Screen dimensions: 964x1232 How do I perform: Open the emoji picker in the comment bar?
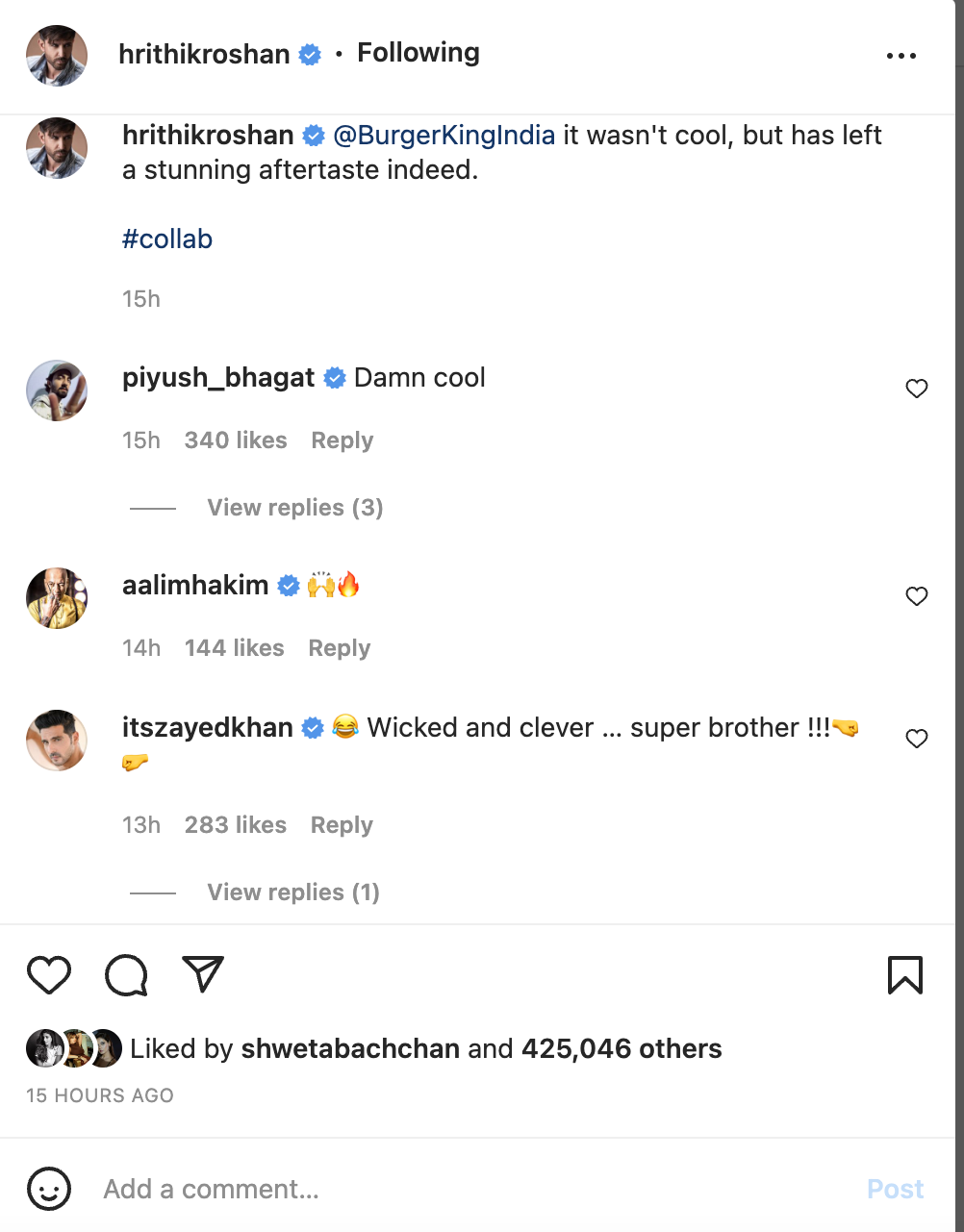click(x=49, y=1189)
